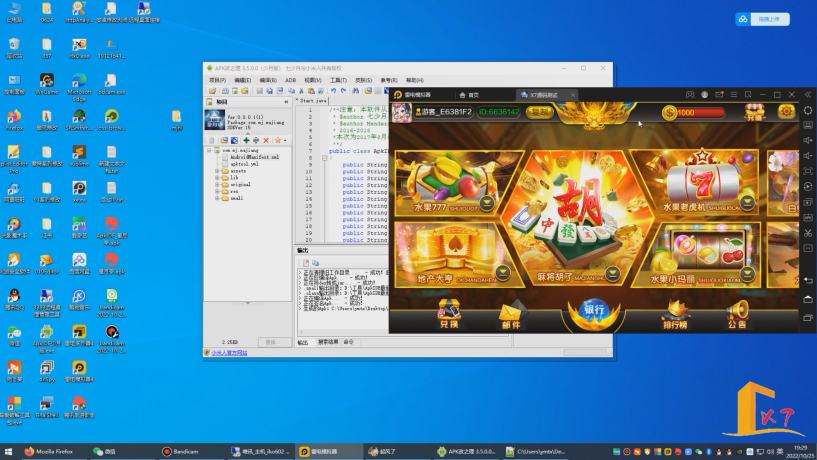This screenshot has width=817, height=460.
Task: Click the emulator volume up sidebar icon
Action: point(808,141)
